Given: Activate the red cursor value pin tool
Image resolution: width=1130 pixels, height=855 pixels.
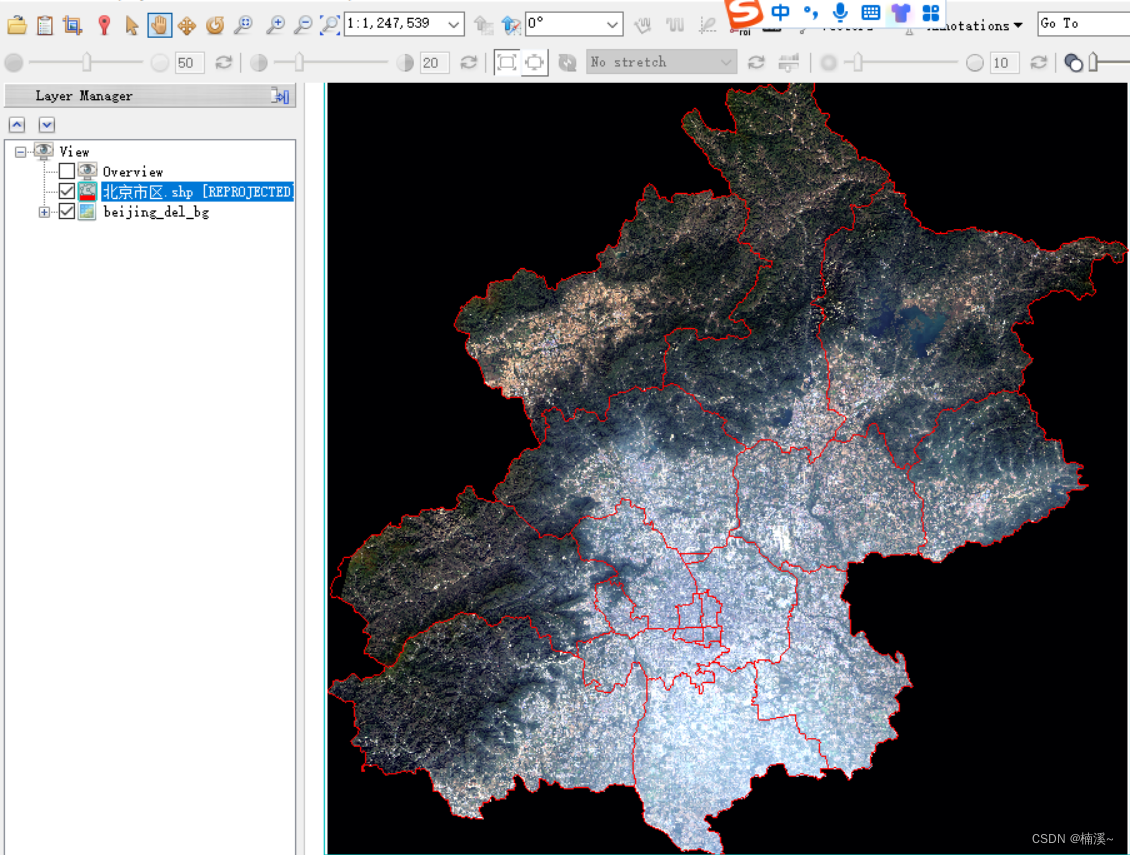Looking at the screenshot, I should point(104,25).
